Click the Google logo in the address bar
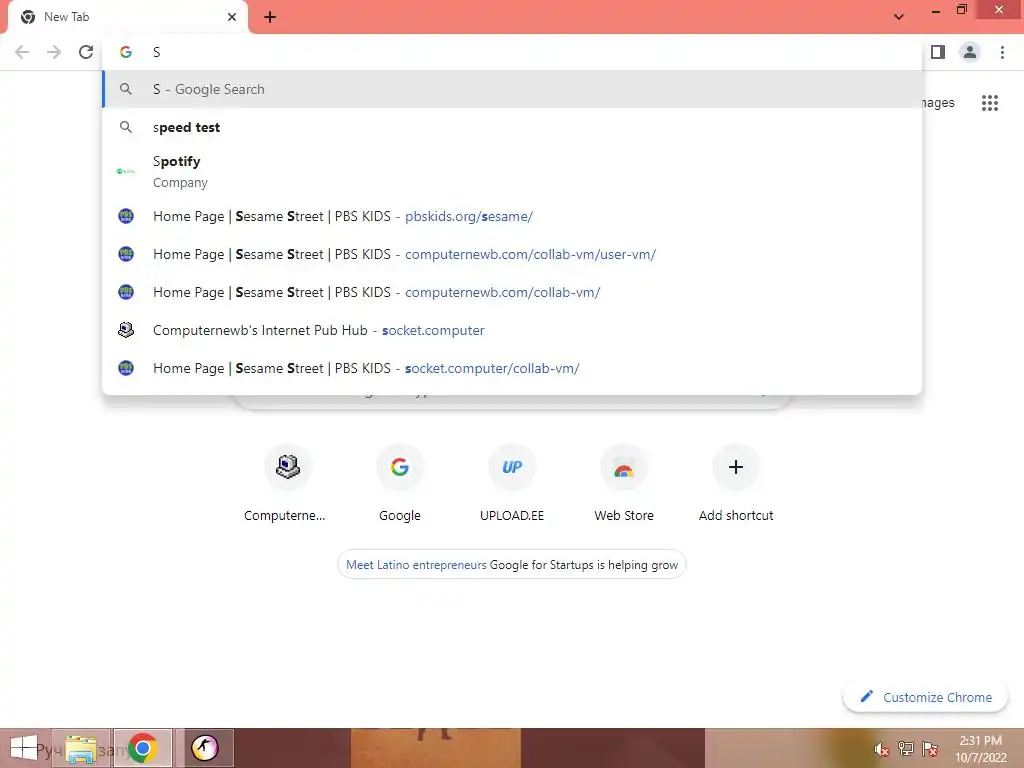 [126, 52]
